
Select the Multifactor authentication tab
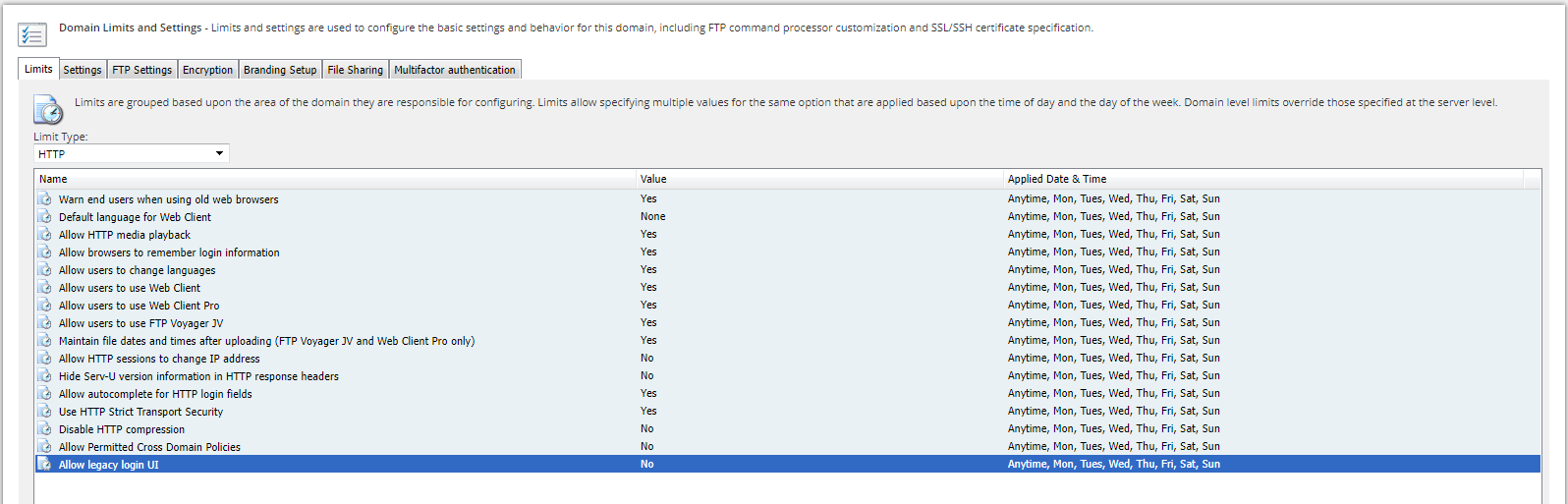click(x=455, y=70)
